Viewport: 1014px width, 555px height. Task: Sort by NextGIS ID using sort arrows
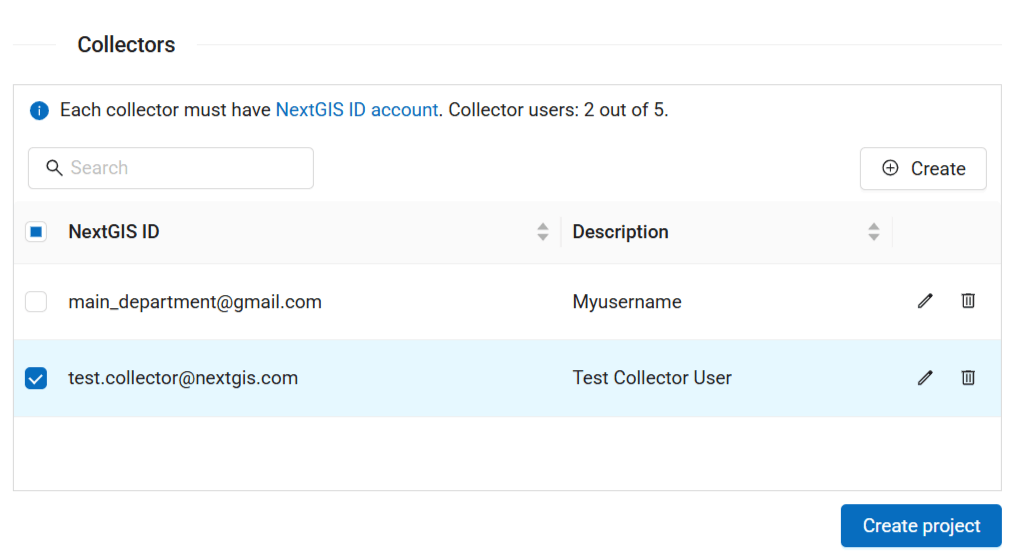(x=543, y=232)
